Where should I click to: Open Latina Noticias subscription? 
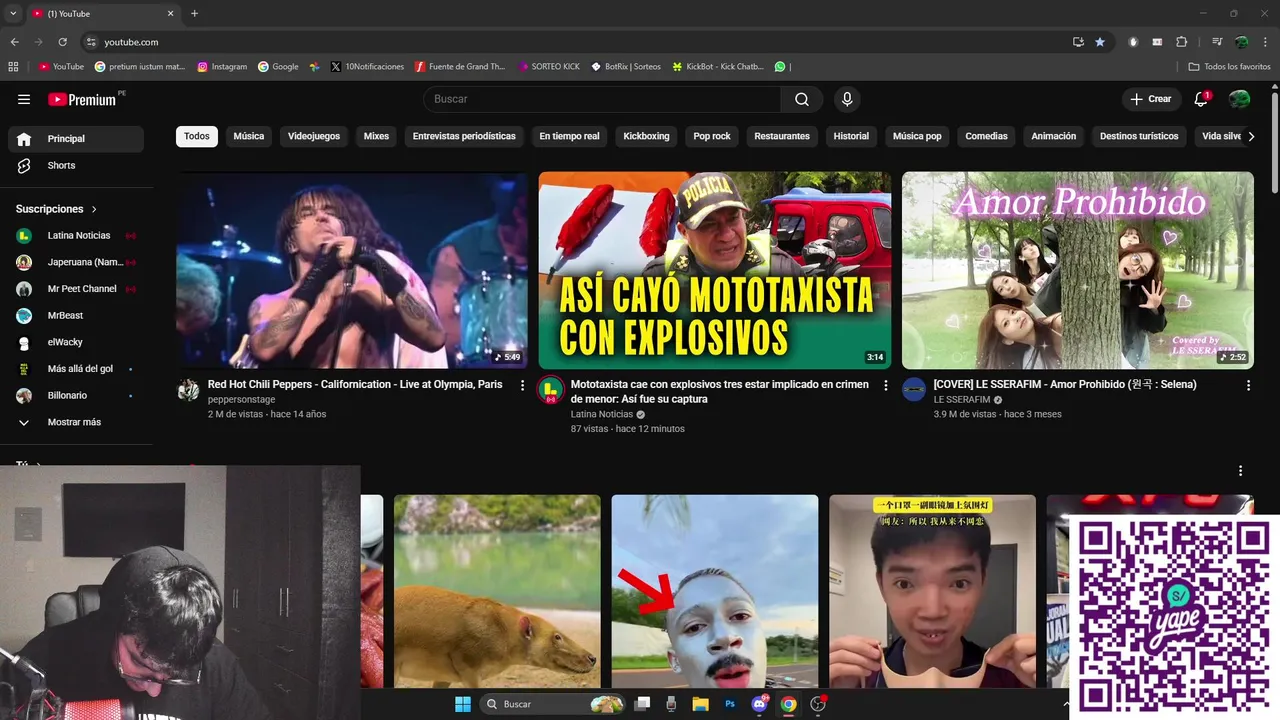(76, 235)
